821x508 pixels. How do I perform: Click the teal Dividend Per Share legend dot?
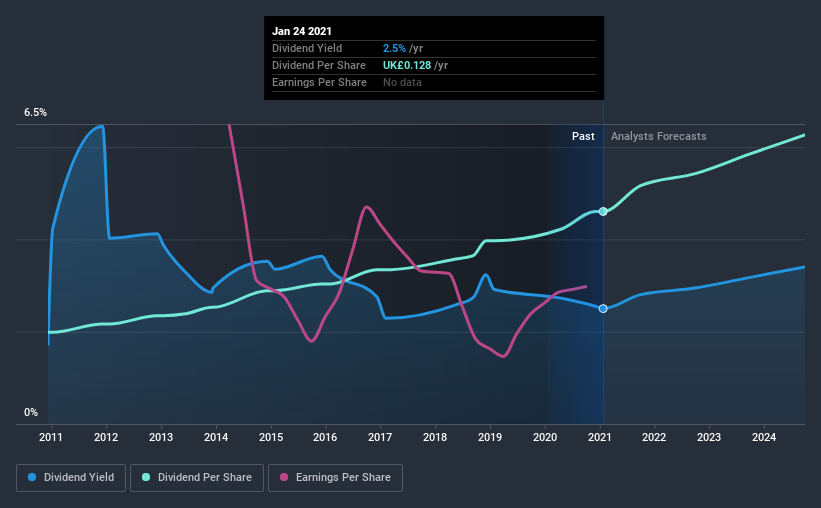click(x=146, y=477)
